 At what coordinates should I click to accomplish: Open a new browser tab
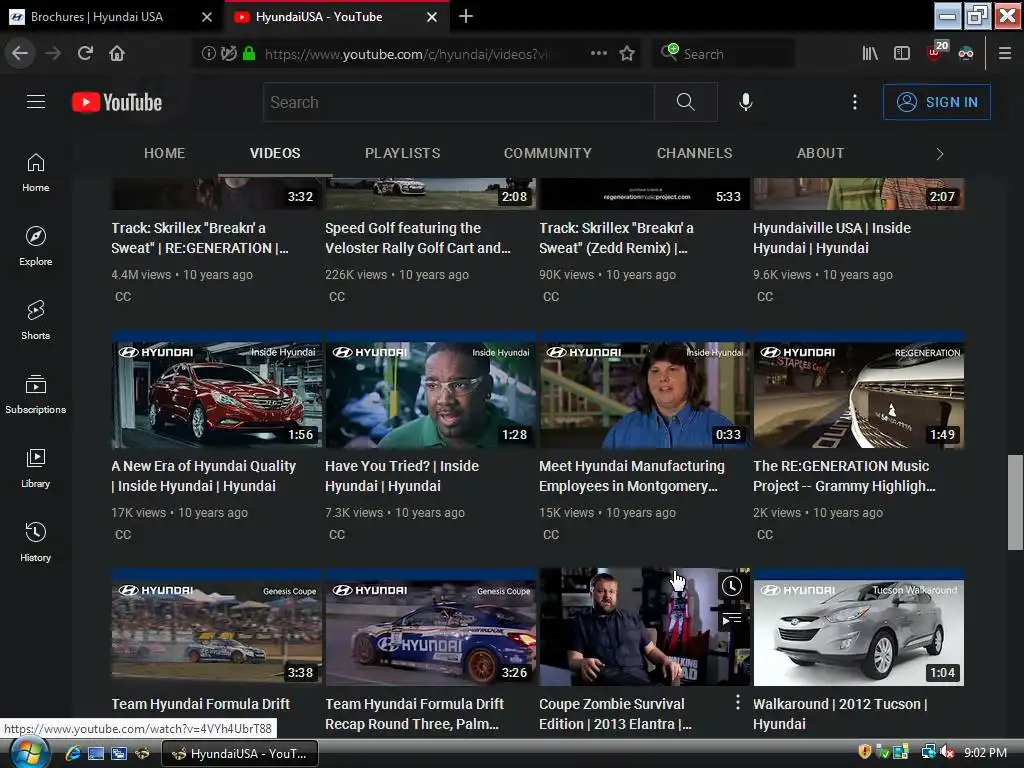point(466,16)
